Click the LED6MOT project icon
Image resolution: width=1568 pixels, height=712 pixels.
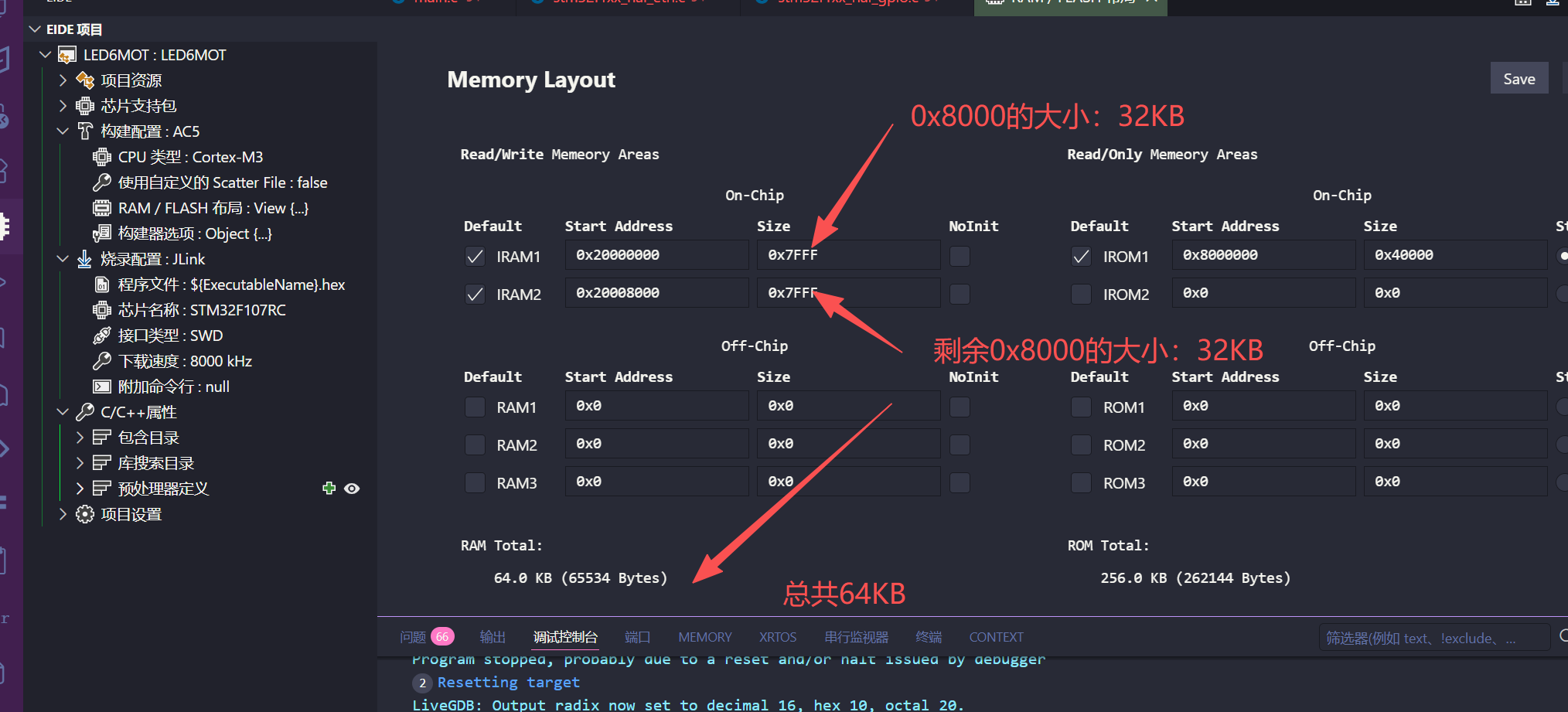(x=67, y=55)
